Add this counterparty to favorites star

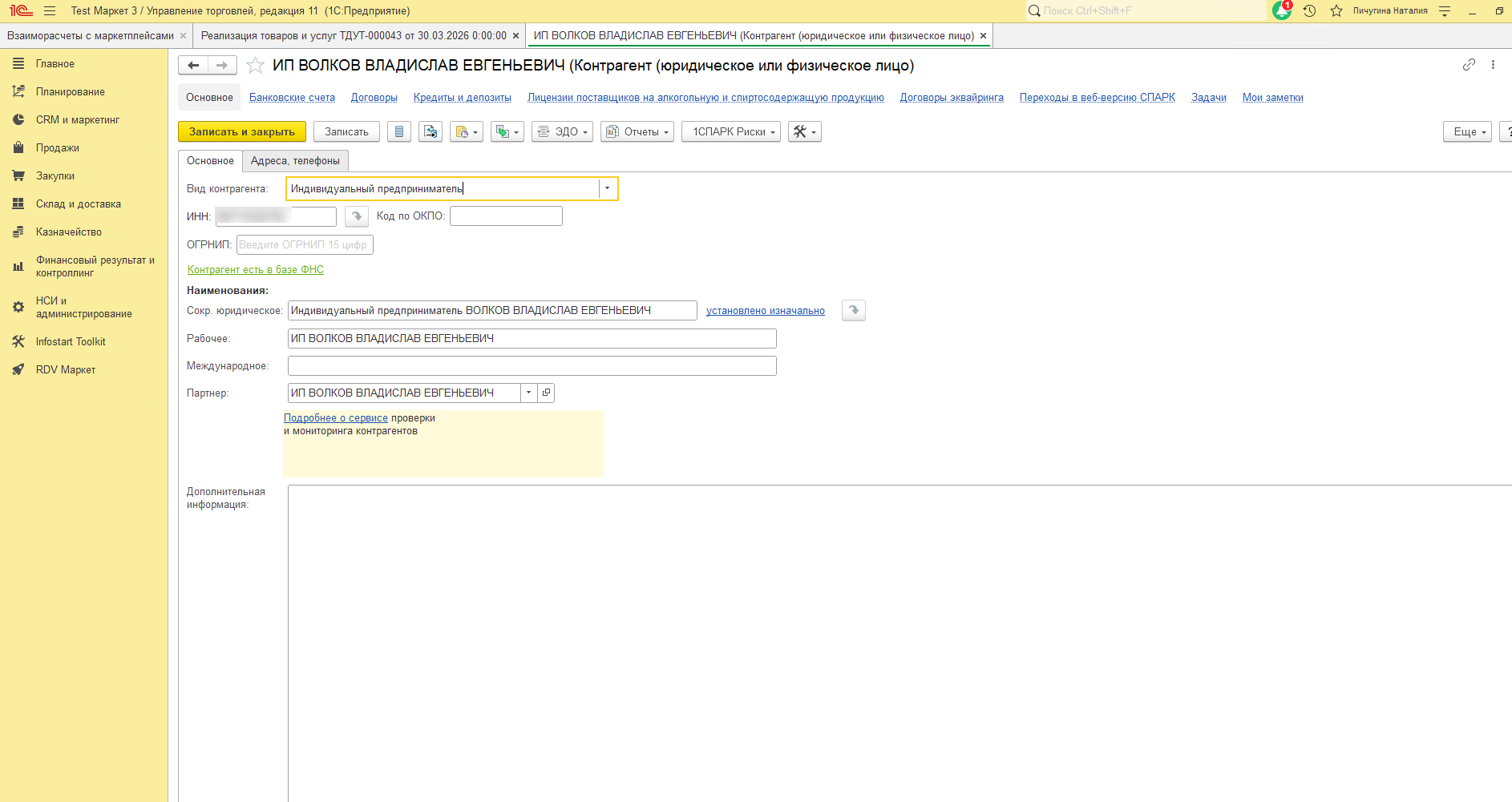point(255,66)
